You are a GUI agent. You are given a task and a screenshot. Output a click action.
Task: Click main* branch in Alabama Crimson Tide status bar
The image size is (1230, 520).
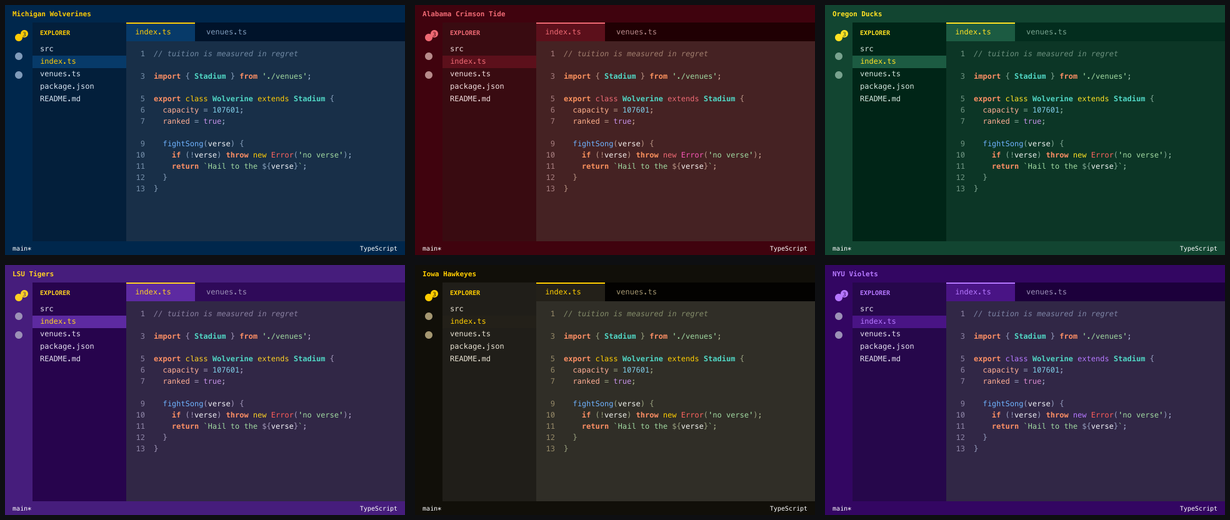432,249
